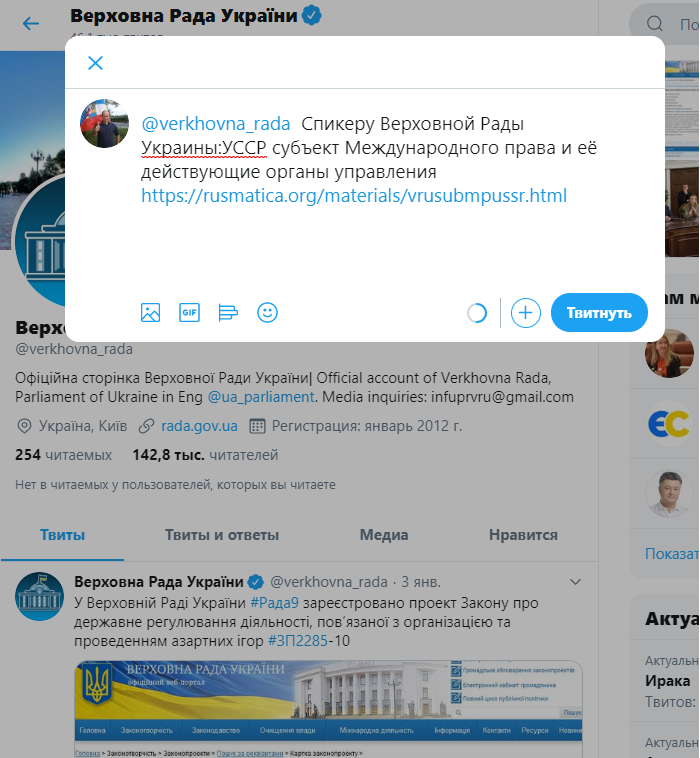
Task: Click the ЄС suggested account avatar
Action: (x=669, y=424)
